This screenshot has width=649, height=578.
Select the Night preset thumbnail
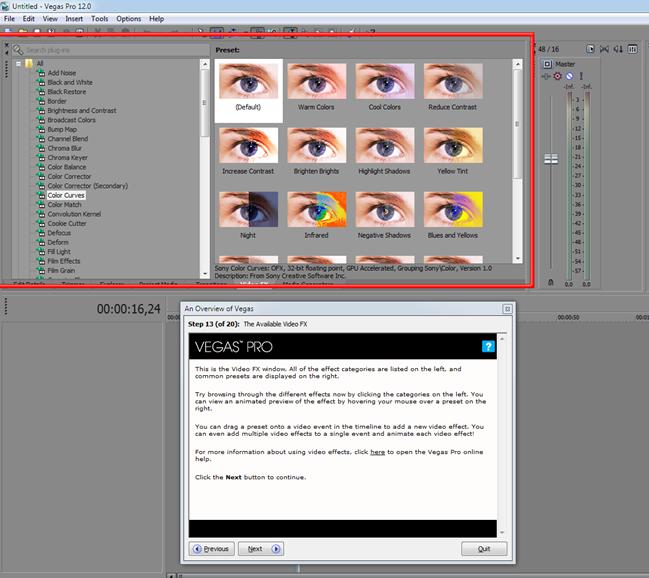pos(248,216)
